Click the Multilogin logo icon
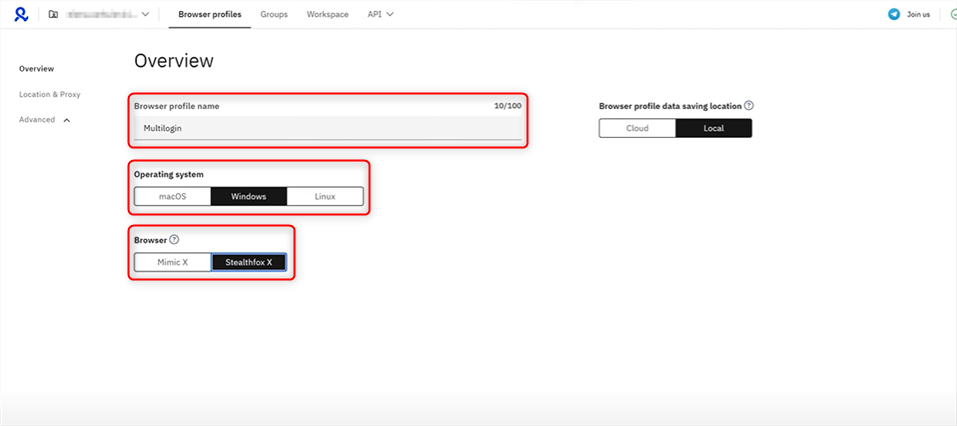957x426 pixels. point(21,14)
